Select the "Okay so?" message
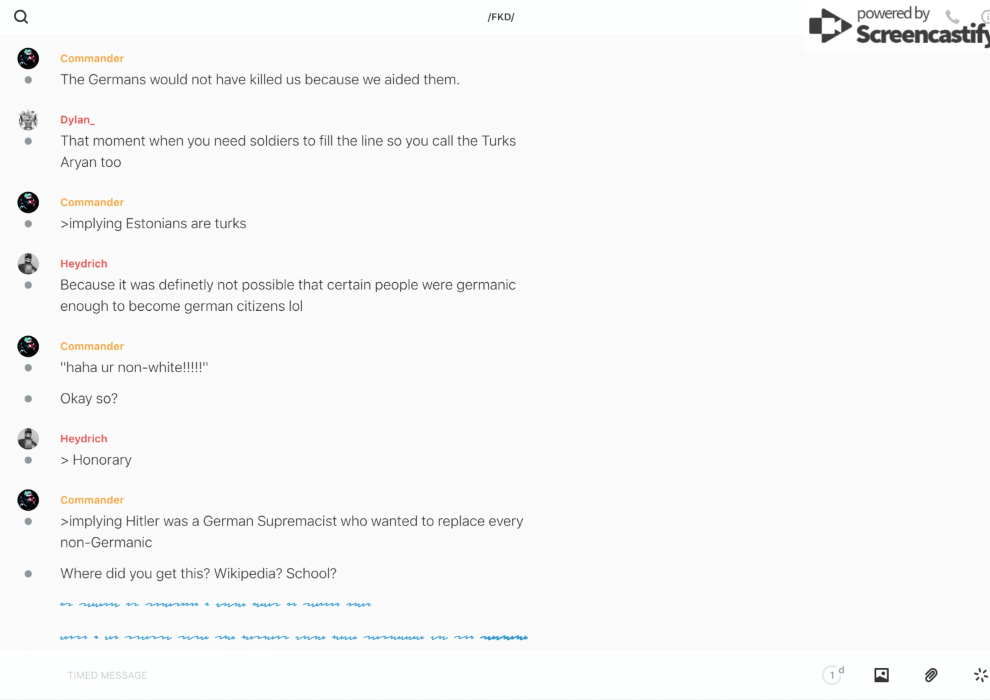990x700 pixels. coord(89,398)
